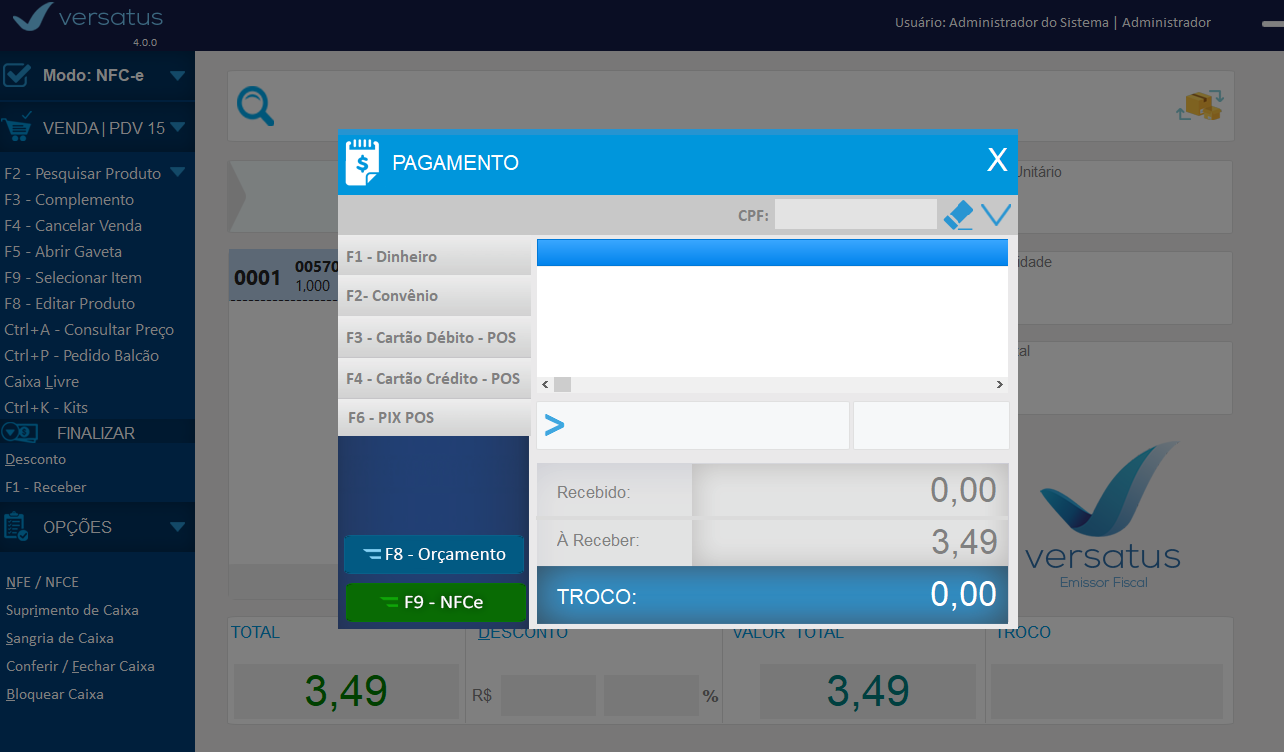Screen dimensions: 1284x752
Task: Click the CPF input field
Action: [855, 214]
